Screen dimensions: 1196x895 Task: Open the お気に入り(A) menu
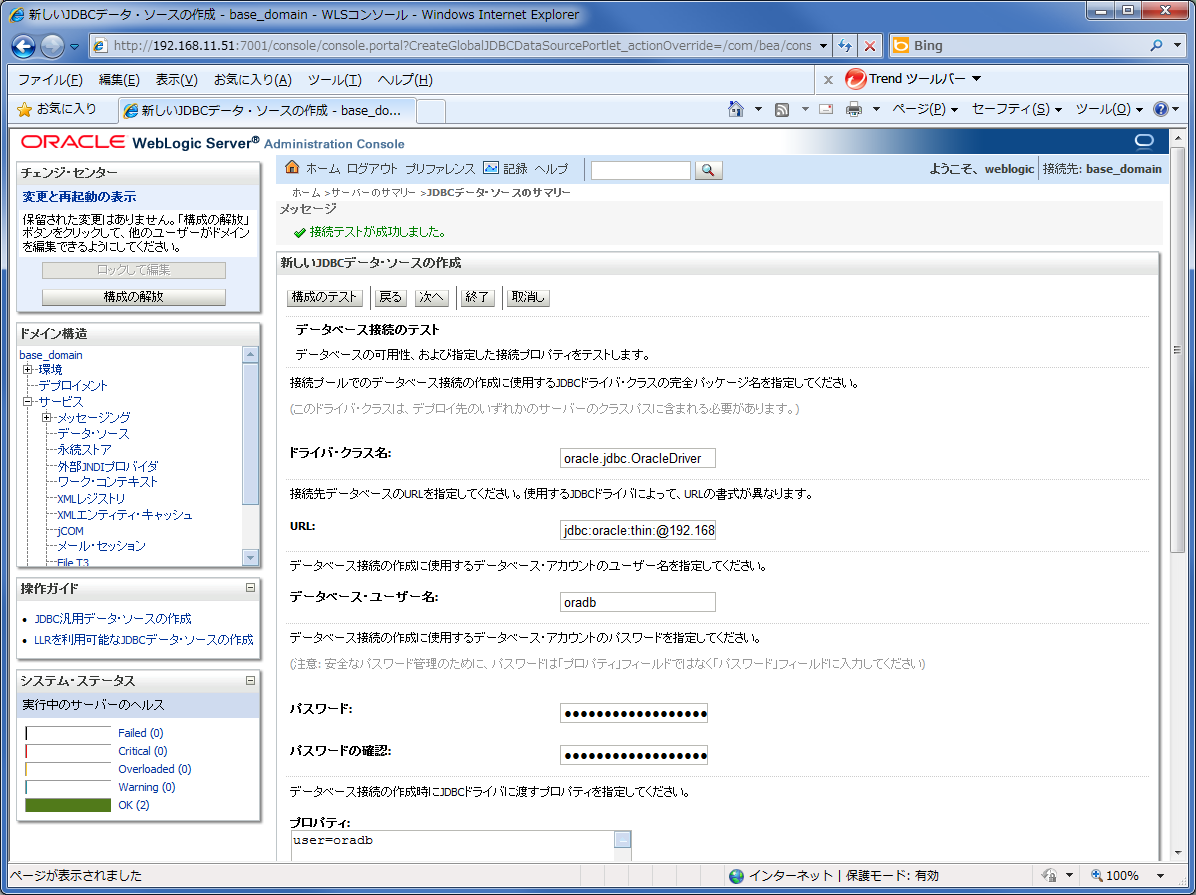[x=252, y=80]
